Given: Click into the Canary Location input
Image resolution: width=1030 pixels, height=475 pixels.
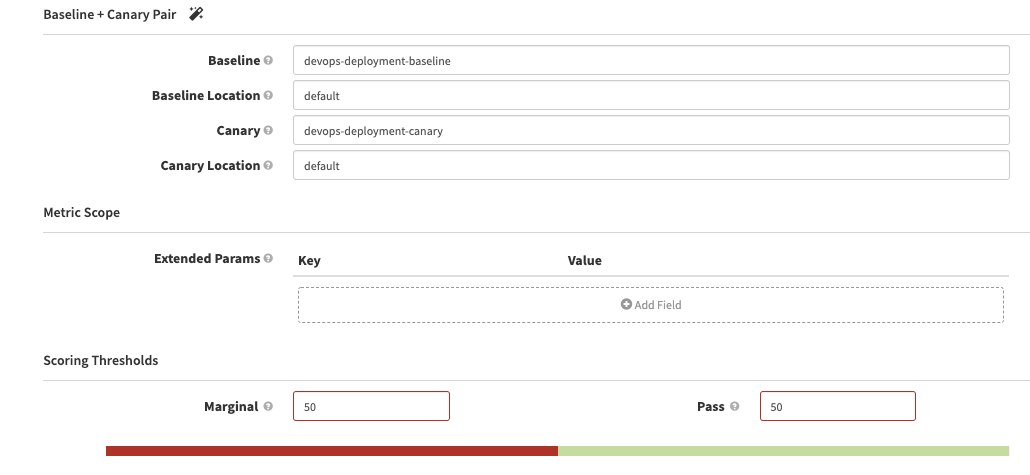Looking at the screenshot, I should 651,166.
